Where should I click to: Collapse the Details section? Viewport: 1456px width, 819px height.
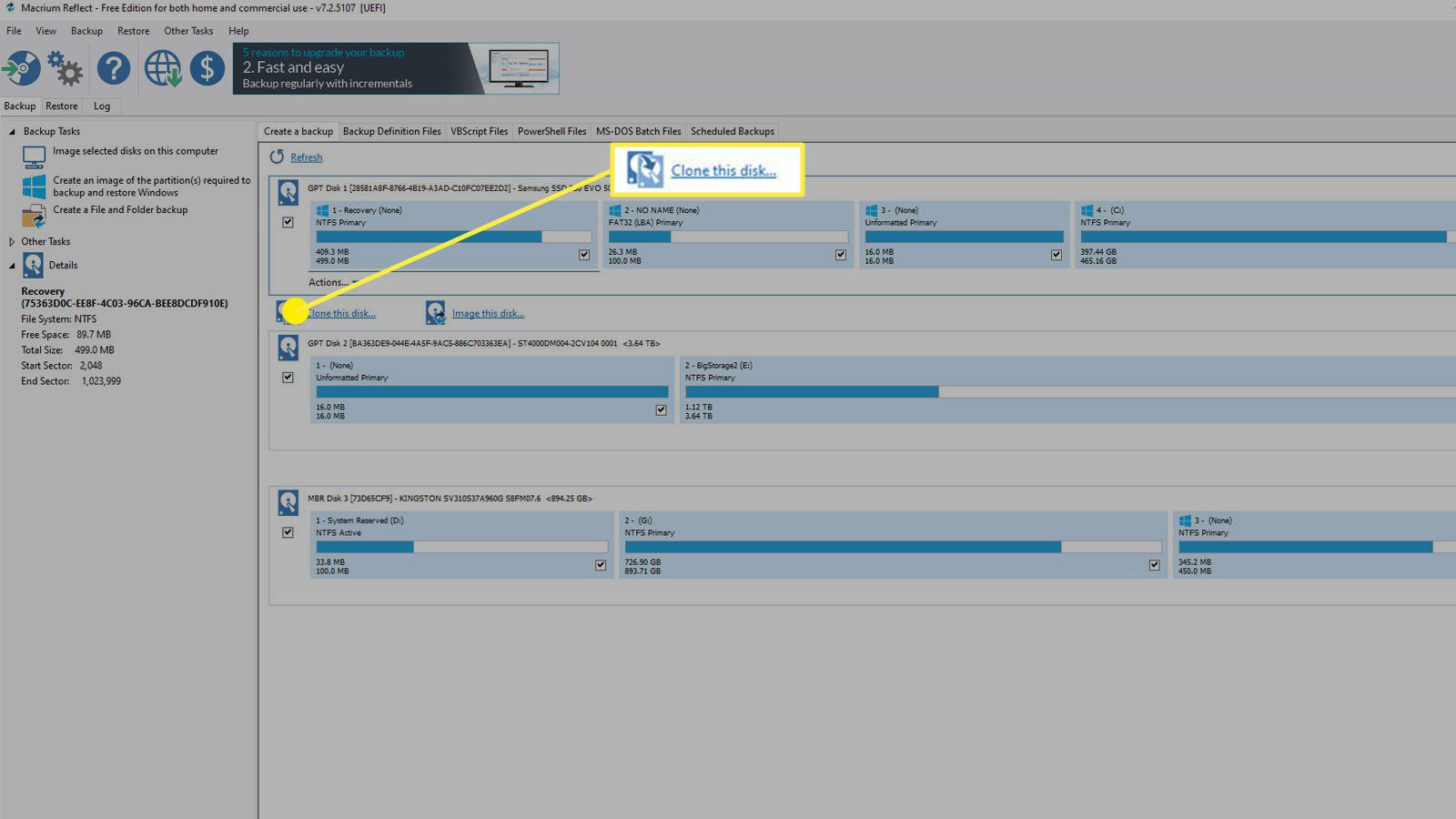[x=12, y=266]
